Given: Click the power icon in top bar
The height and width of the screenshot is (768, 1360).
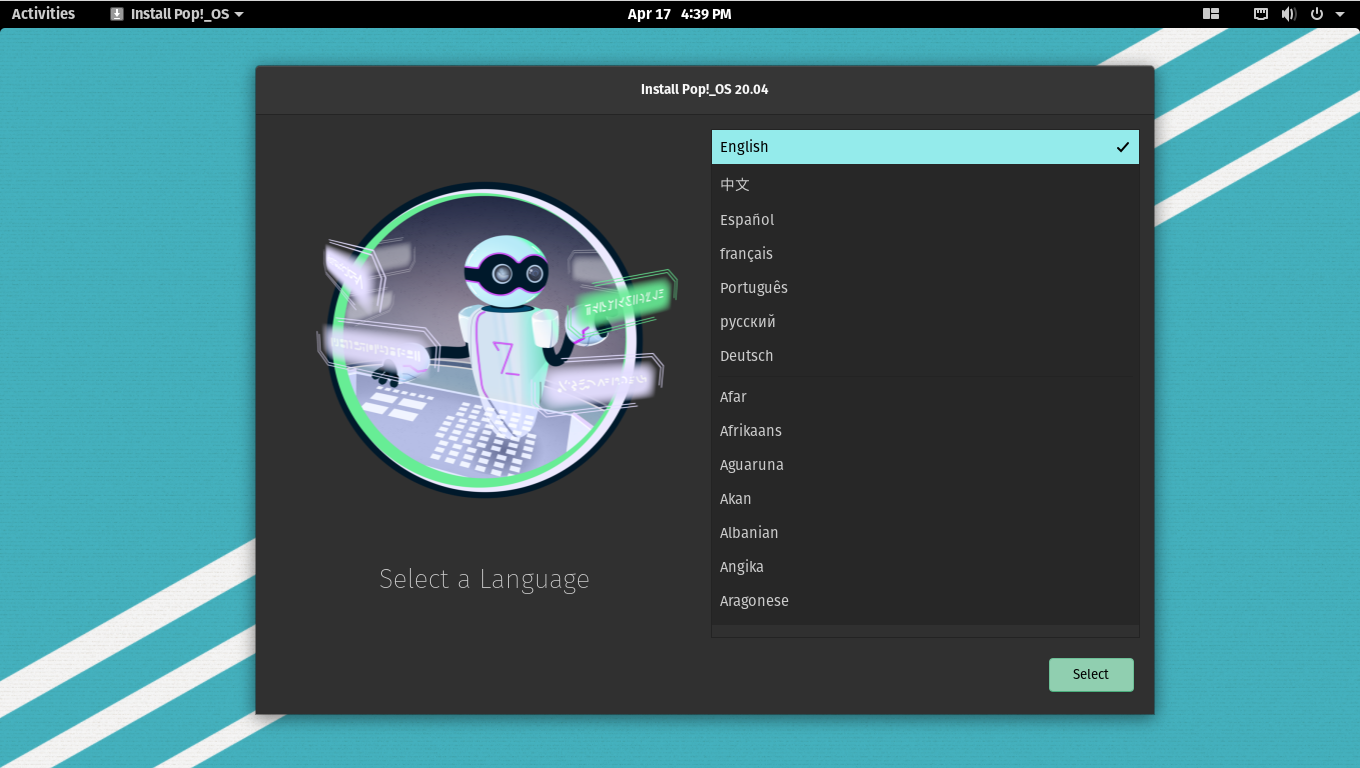Looking at the screenshot, I should tap(1317, 14).
